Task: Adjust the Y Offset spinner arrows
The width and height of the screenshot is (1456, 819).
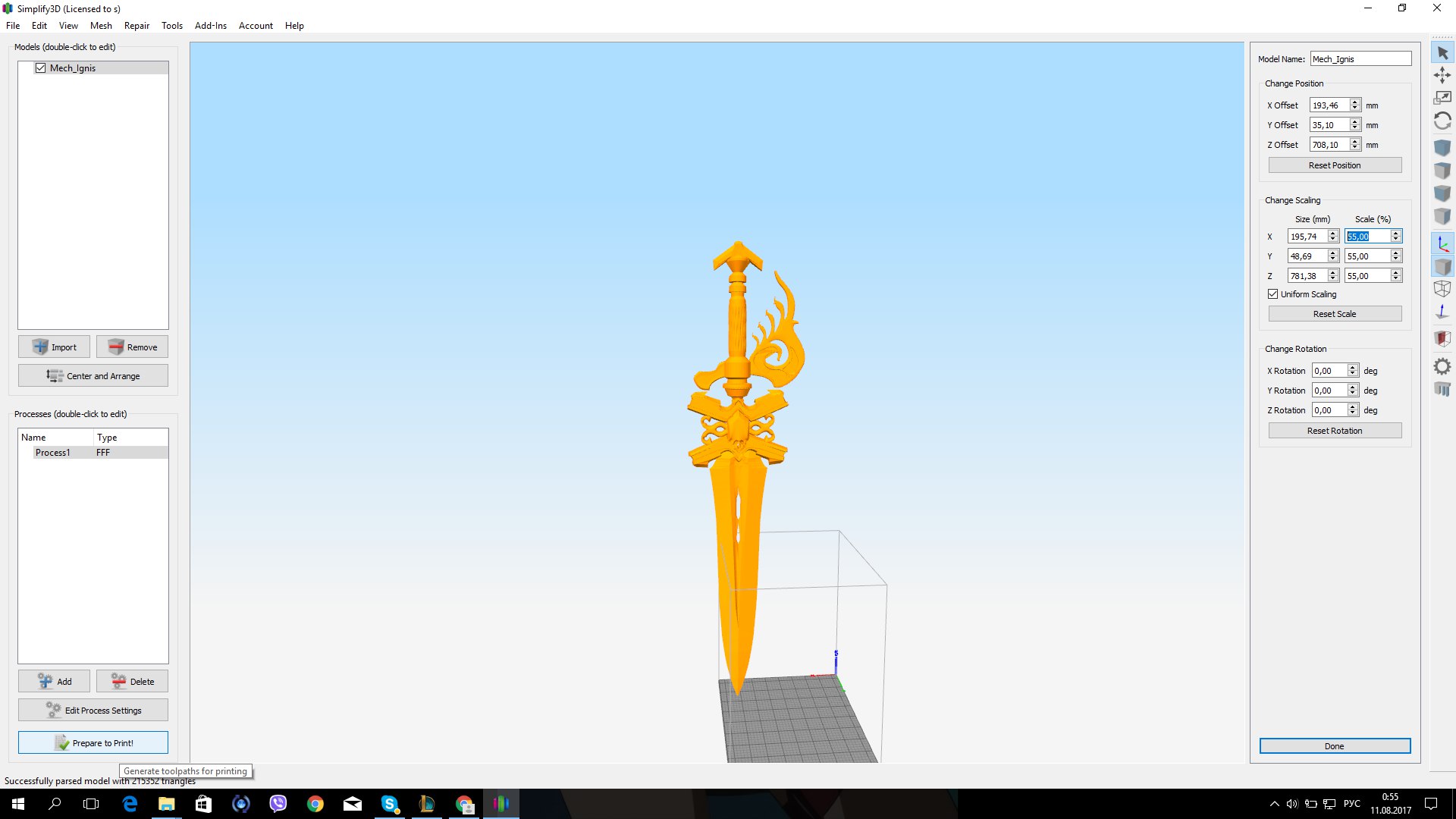Action: click(1355, 125)
